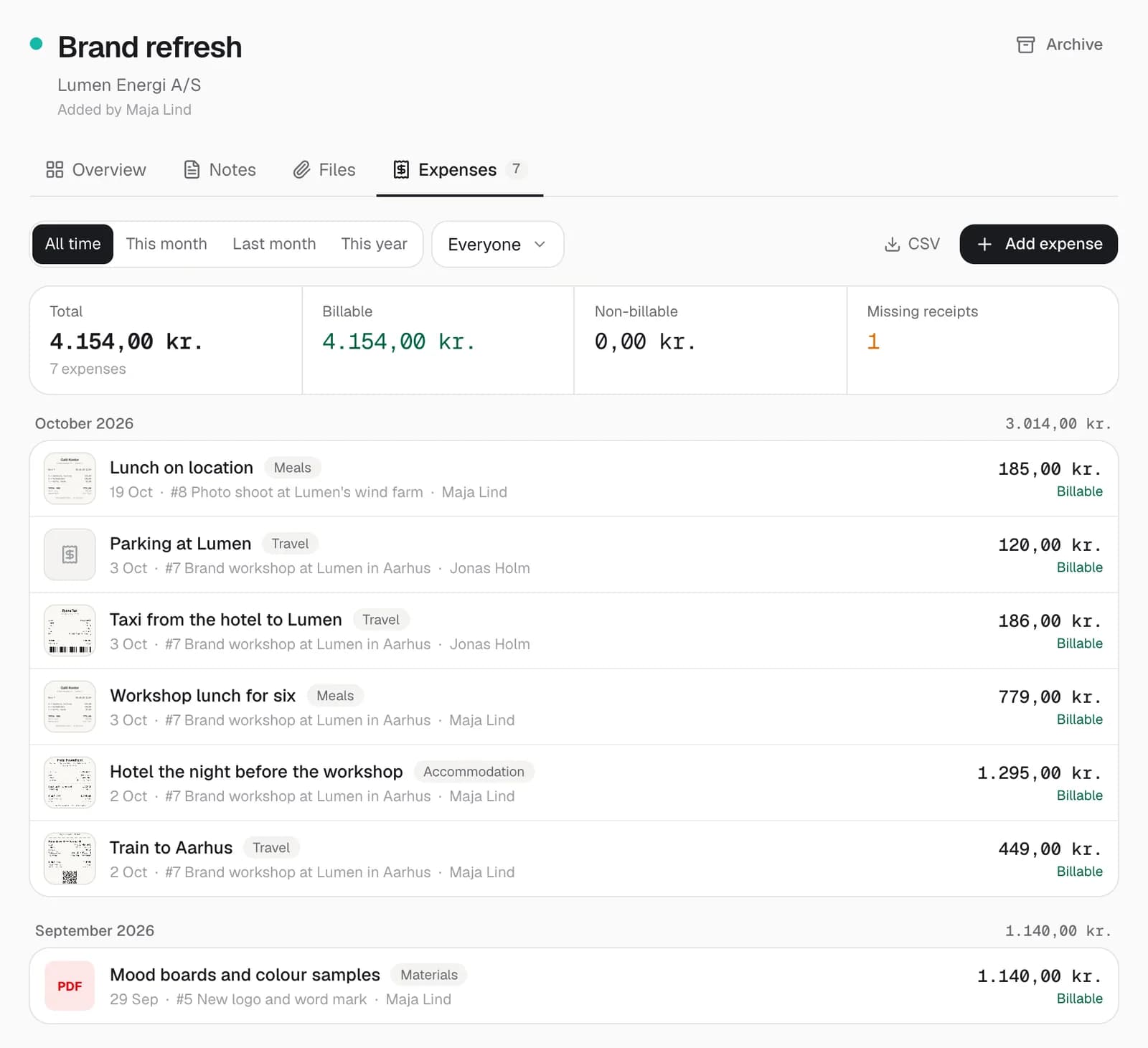This screenshot has height=1048, width=1148.
Task: Click Billable label under 120,00 kr.
Action: tap(1080, 567)
